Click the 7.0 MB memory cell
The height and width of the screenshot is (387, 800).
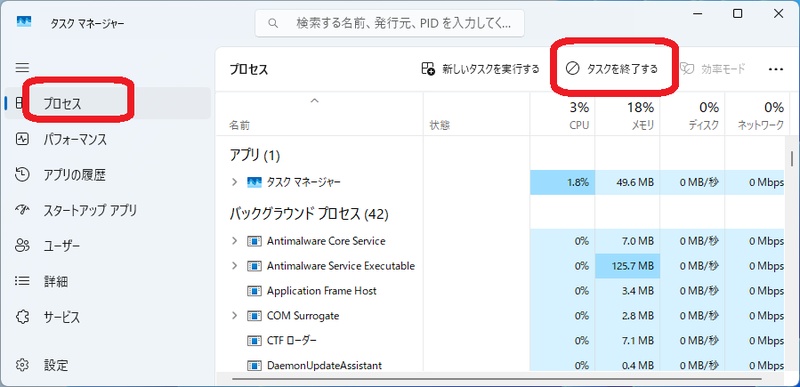coord(627,241)
